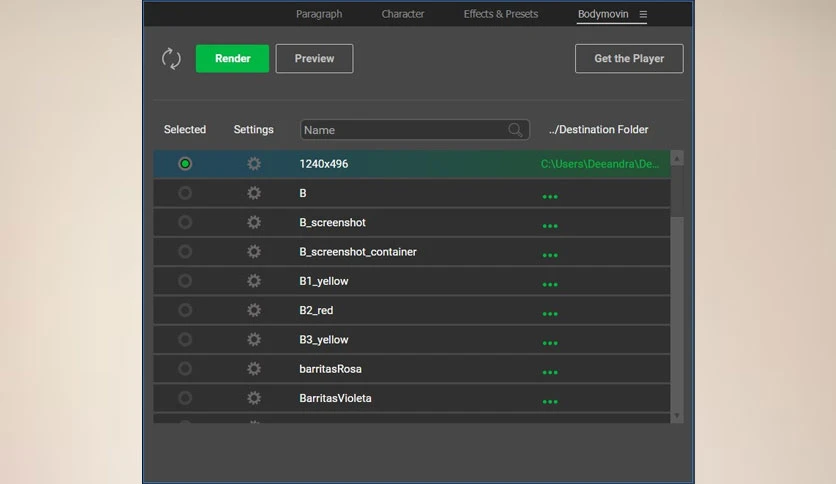Click the list scrollbar down arrow
This screenshot has height=484, width=836.
pos(677,416)
